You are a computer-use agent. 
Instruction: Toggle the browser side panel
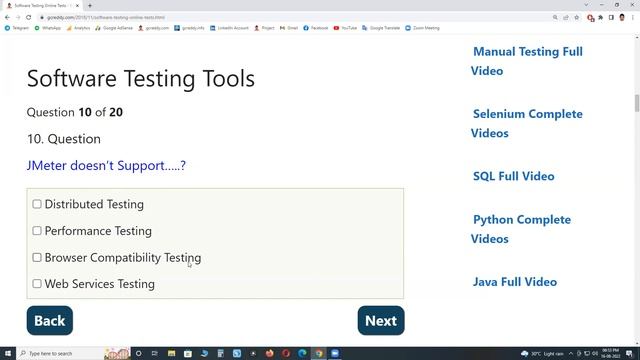click(x=611, y=18)
